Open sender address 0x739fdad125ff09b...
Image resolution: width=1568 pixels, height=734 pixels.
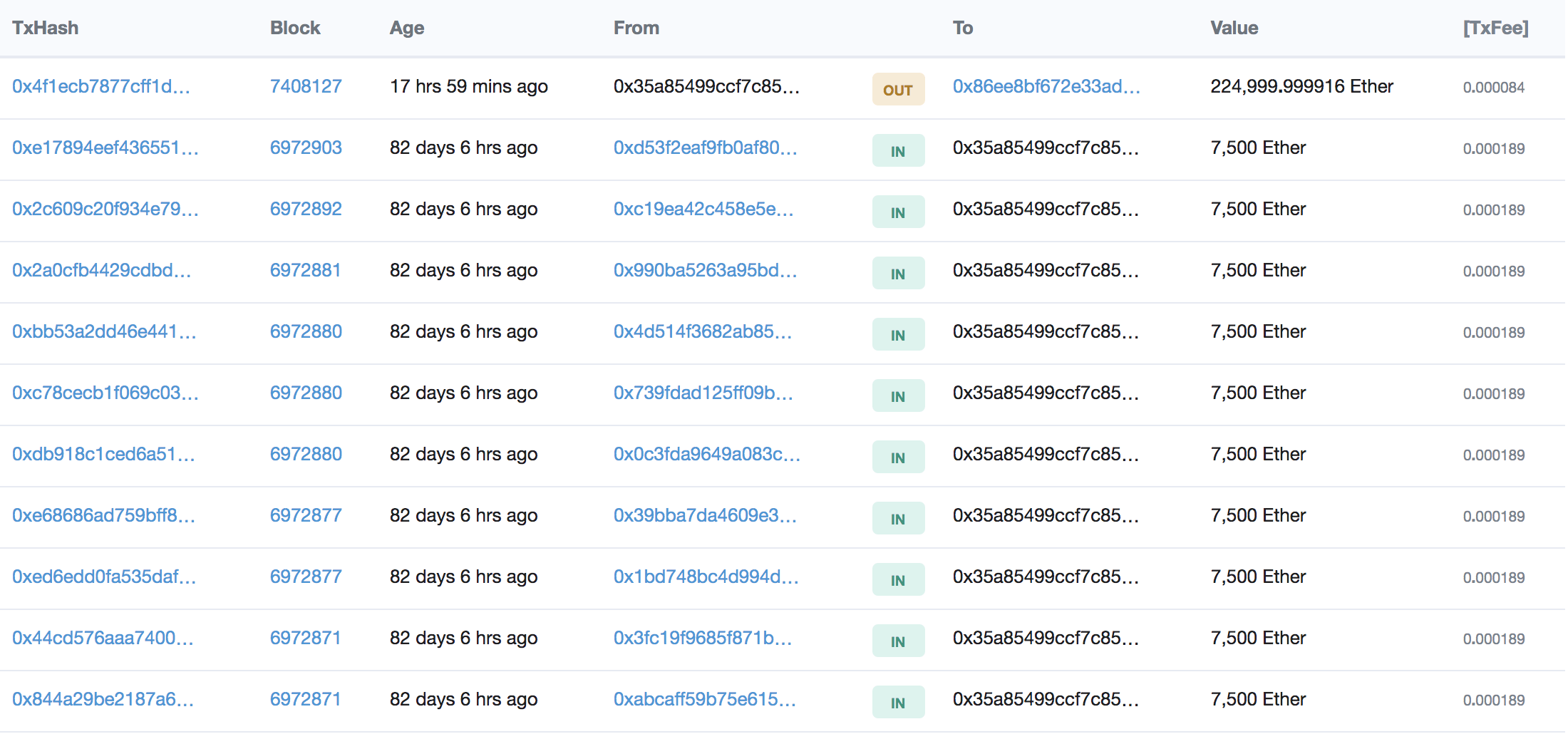703,393
